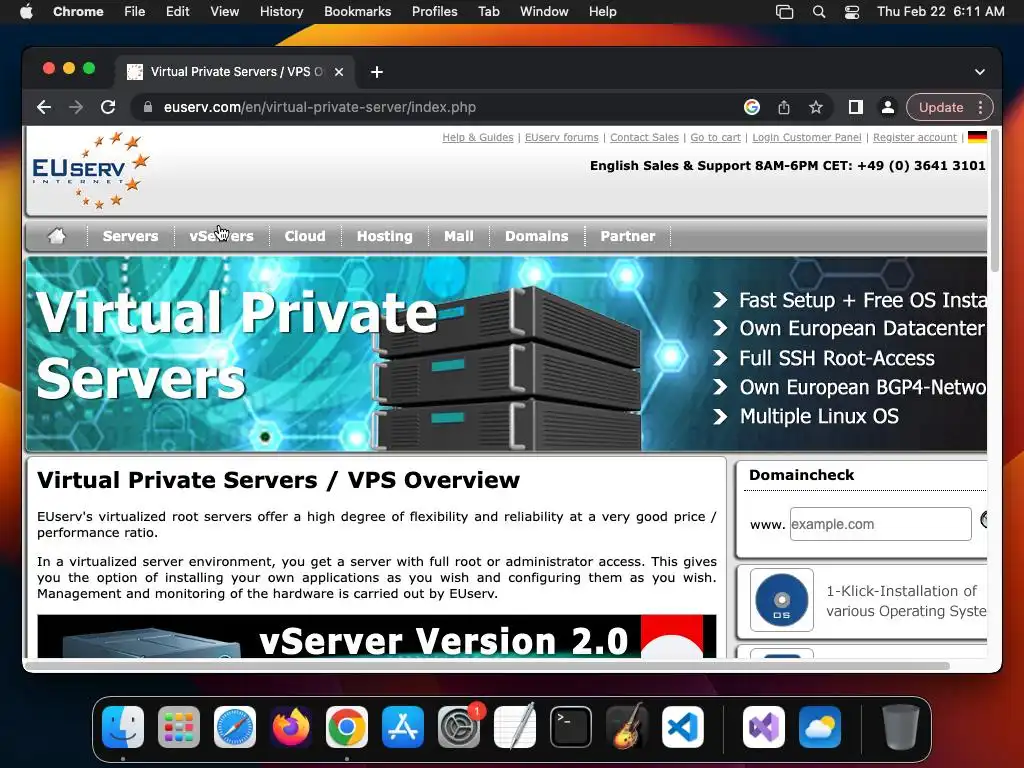
Task: Click the lock icon in address bar
Action: point(148,107)
